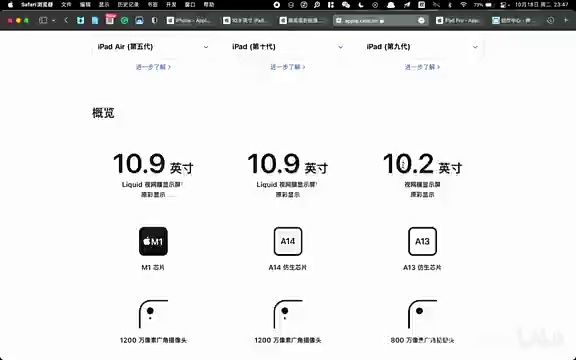Open the Wi-Fi status menu
The image size is (576, 360).
pyautogui.click(x=464, y=5)
